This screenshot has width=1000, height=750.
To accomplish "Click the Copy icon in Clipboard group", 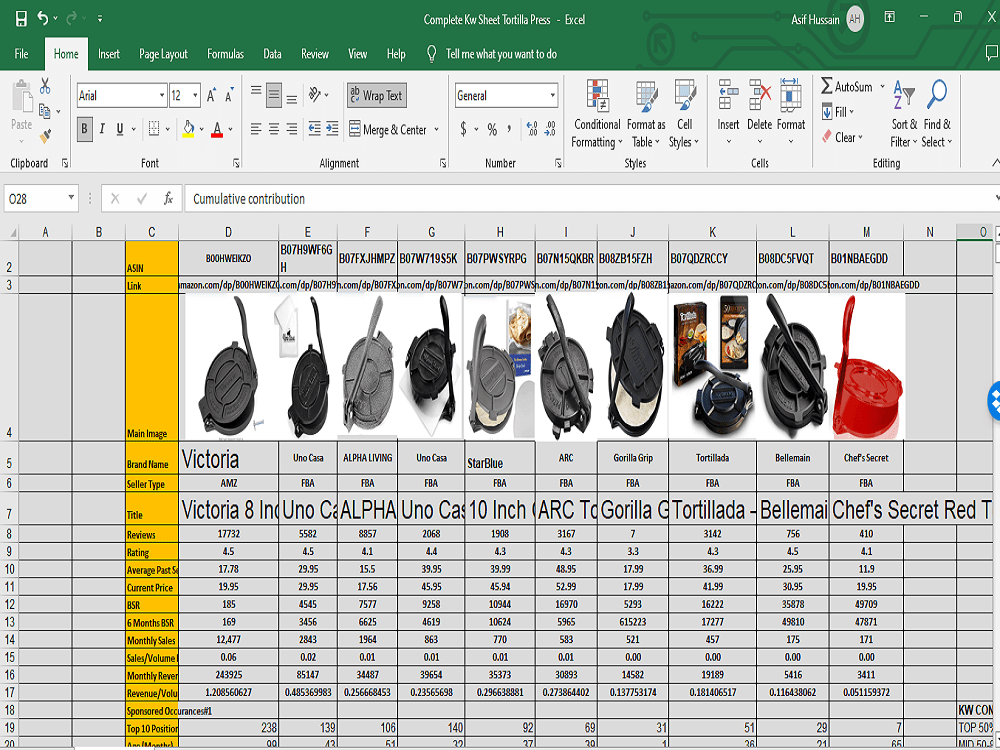I will (x=45, y=111).
